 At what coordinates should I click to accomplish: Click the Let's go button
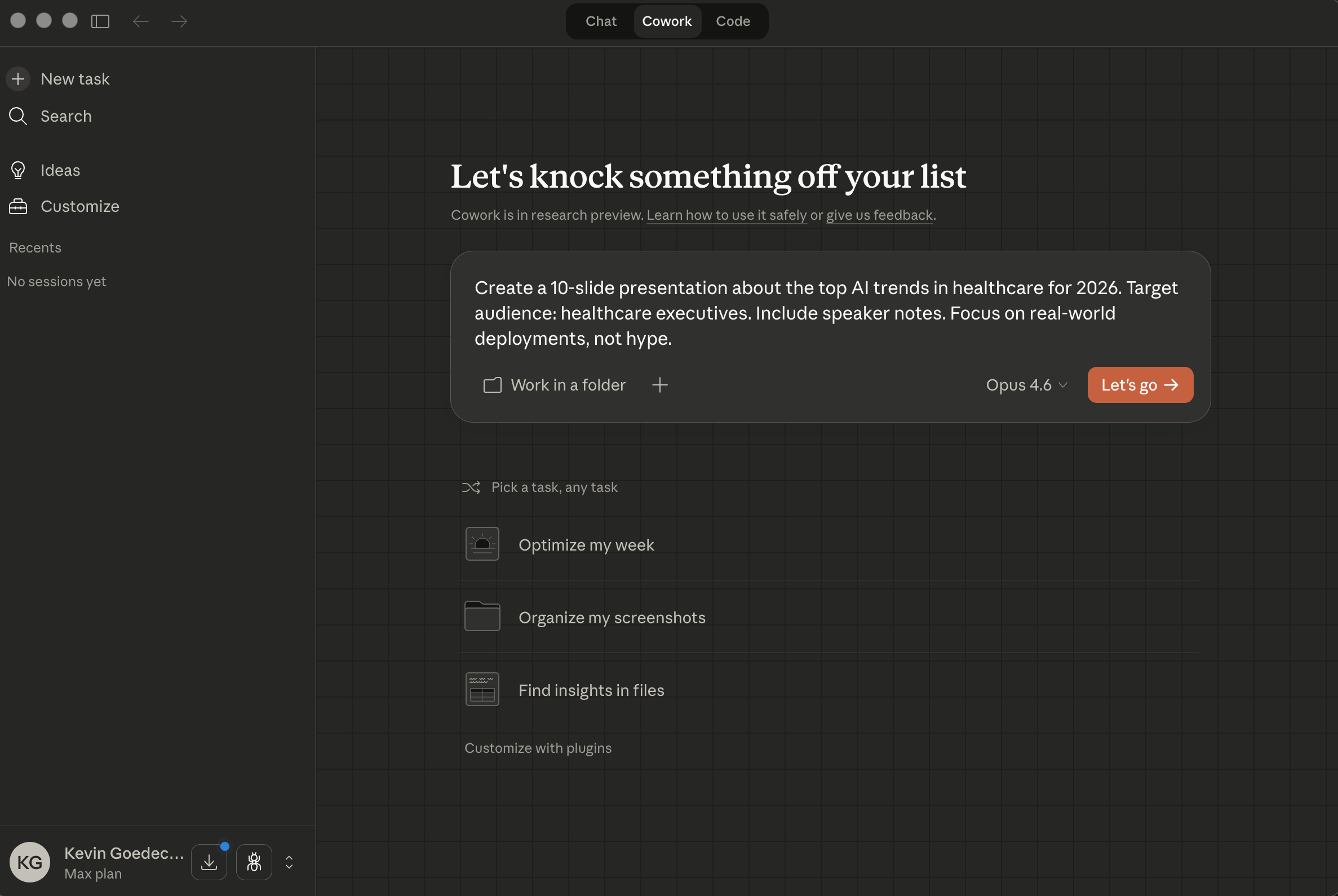pyautogui.click(x=1140, y=384)
